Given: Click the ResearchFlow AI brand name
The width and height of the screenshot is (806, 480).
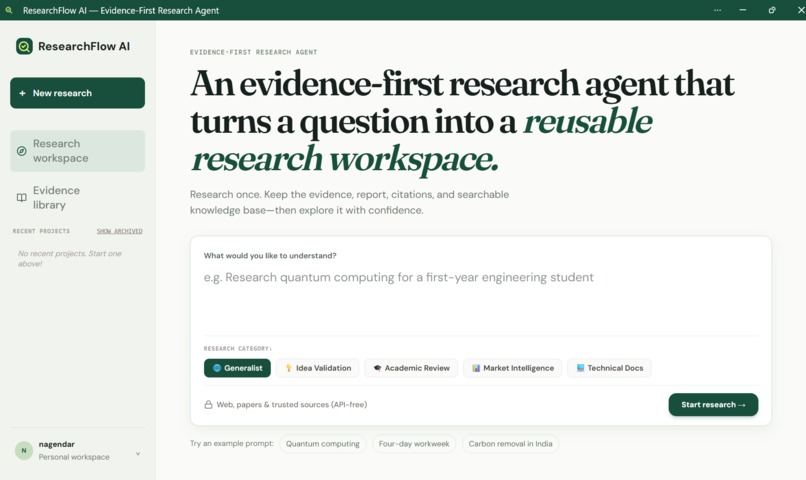Looking at the screenshot, I should [84, 46].
